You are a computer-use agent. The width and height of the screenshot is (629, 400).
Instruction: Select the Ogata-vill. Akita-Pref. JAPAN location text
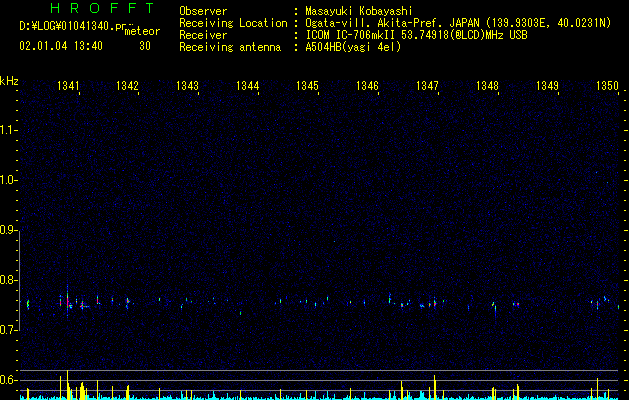[x=458, y=23]
